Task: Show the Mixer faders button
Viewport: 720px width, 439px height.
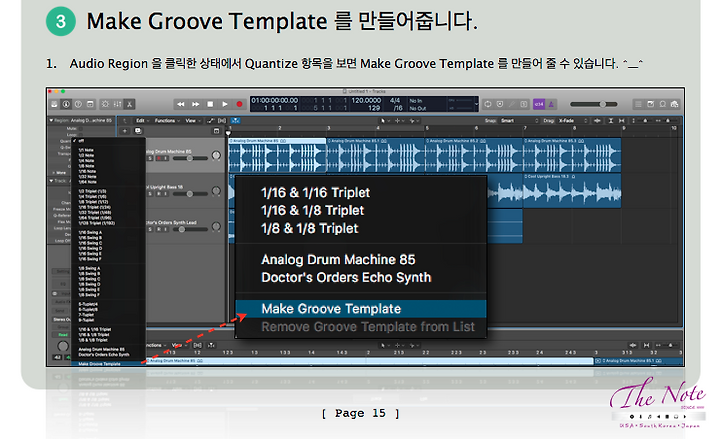Action: [x=118, y=104]
